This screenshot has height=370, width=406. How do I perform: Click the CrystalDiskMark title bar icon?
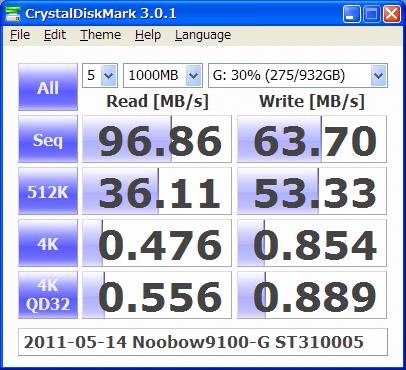tap(13, 14)
